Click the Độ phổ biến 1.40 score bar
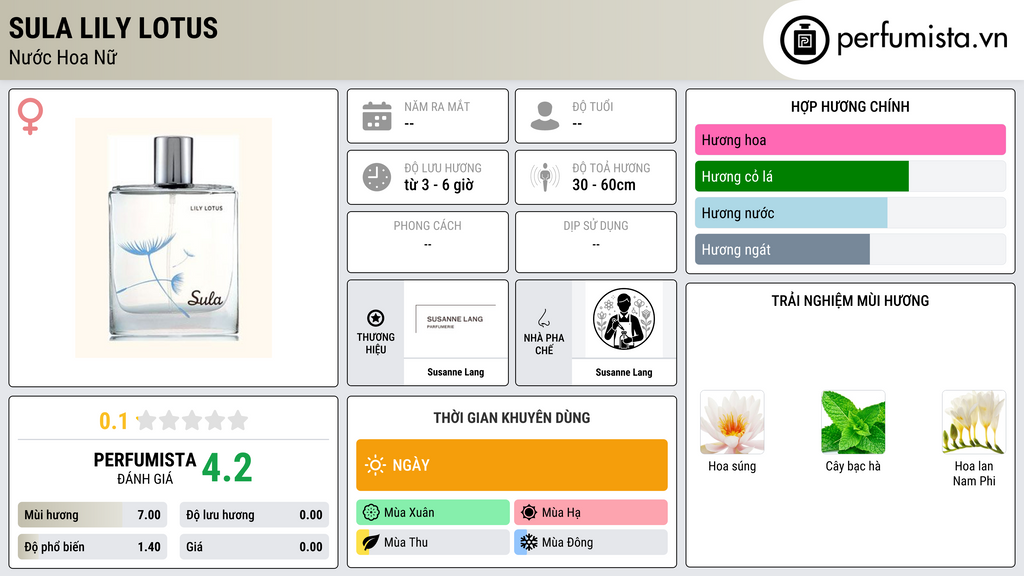The width and height of the screenshot is (1024, 576). coord(92,547)
